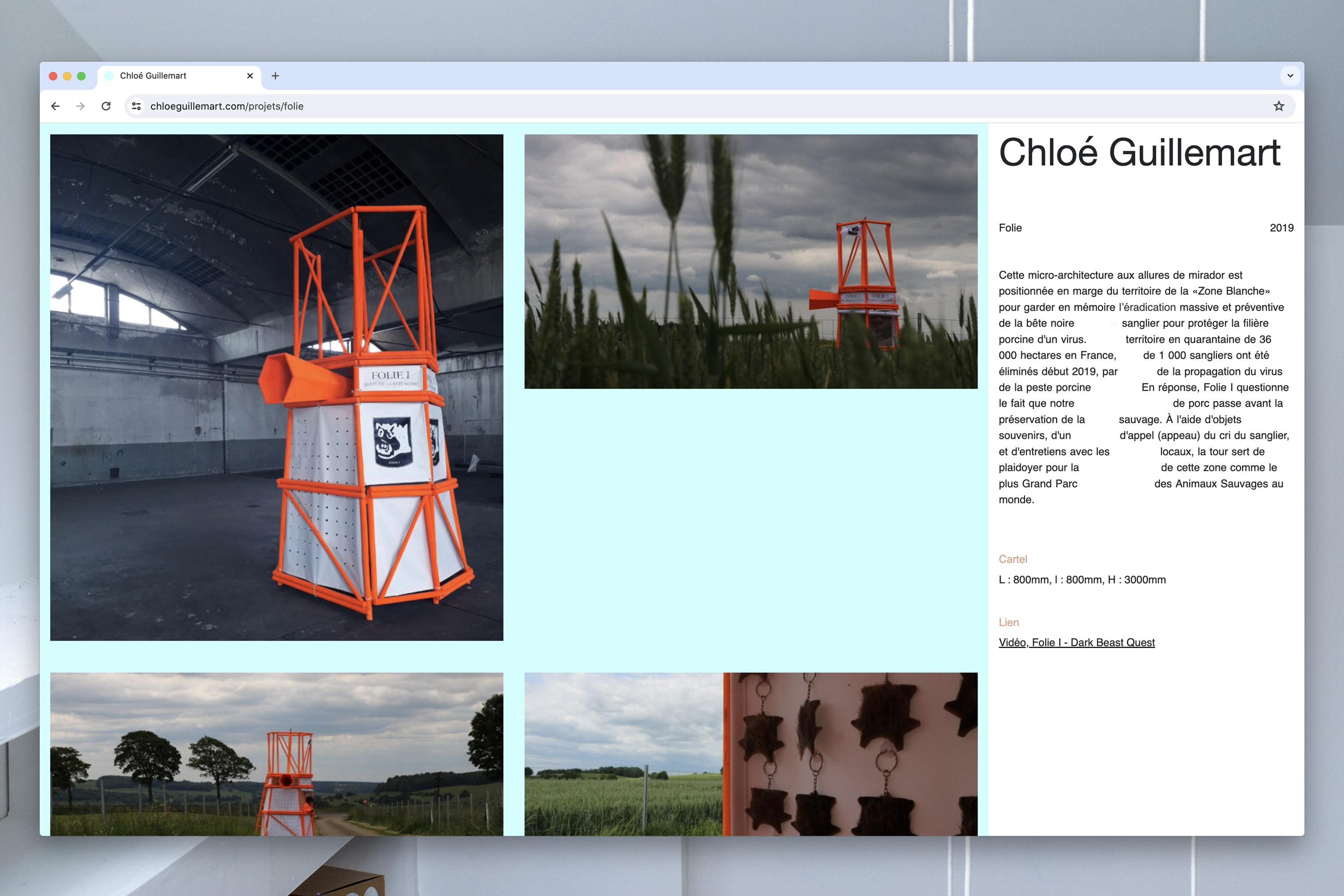Bookmark this page with star icon
Viewport: 1344px width, 896px height.
click(x=1279, y=106)
